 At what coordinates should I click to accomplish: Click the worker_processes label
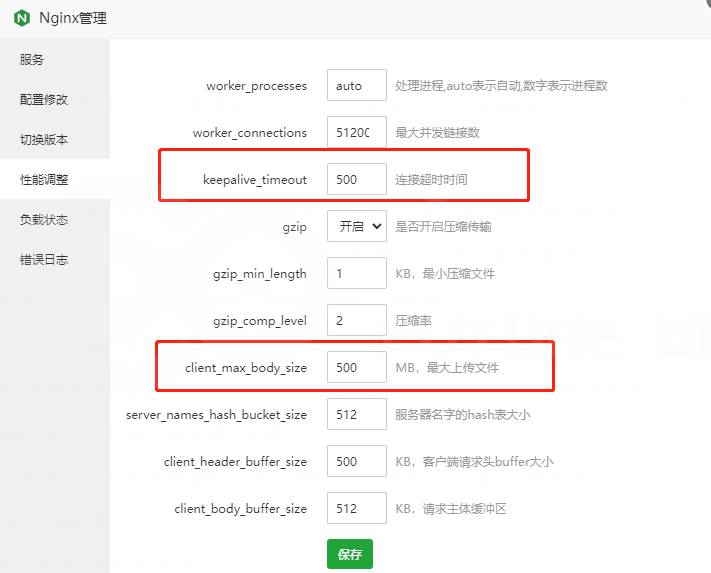point(257,86)
